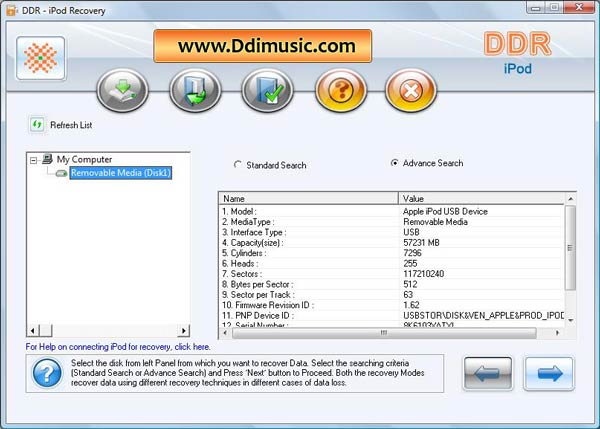Click the table's horizontal scrollbar right arrow

(x=558, y=333)
